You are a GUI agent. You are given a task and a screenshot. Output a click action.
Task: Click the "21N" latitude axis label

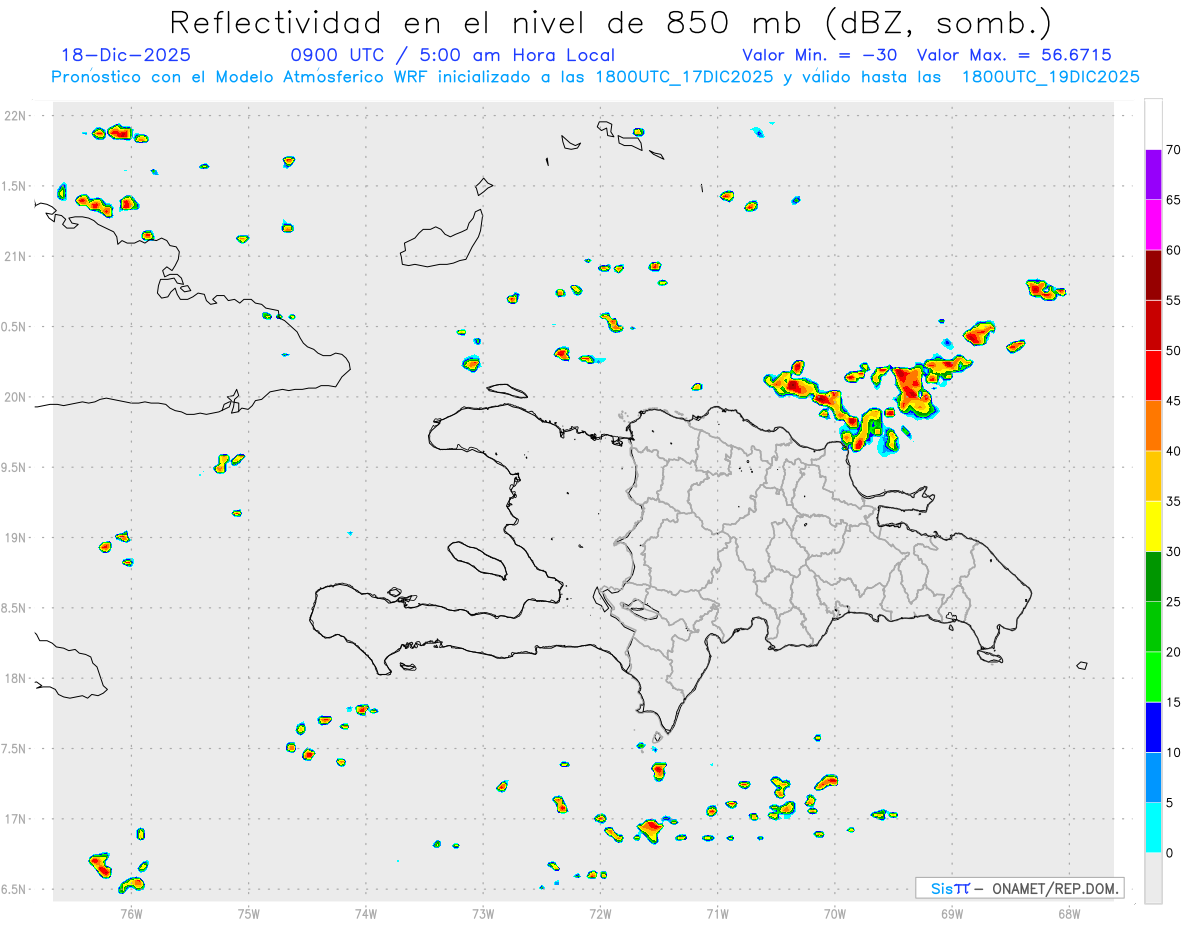(x=16, y=256)
